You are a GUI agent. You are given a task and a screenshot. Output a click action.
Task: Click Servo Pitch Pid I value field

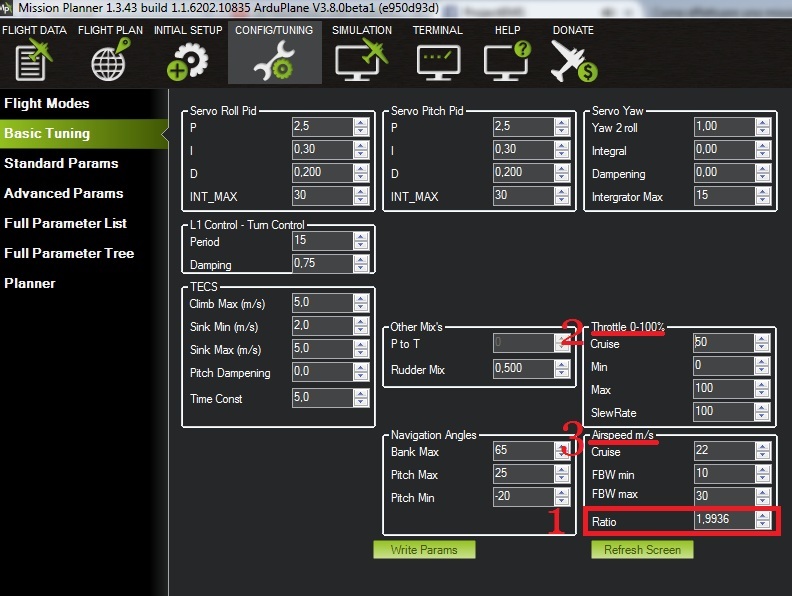click(523, 150)
